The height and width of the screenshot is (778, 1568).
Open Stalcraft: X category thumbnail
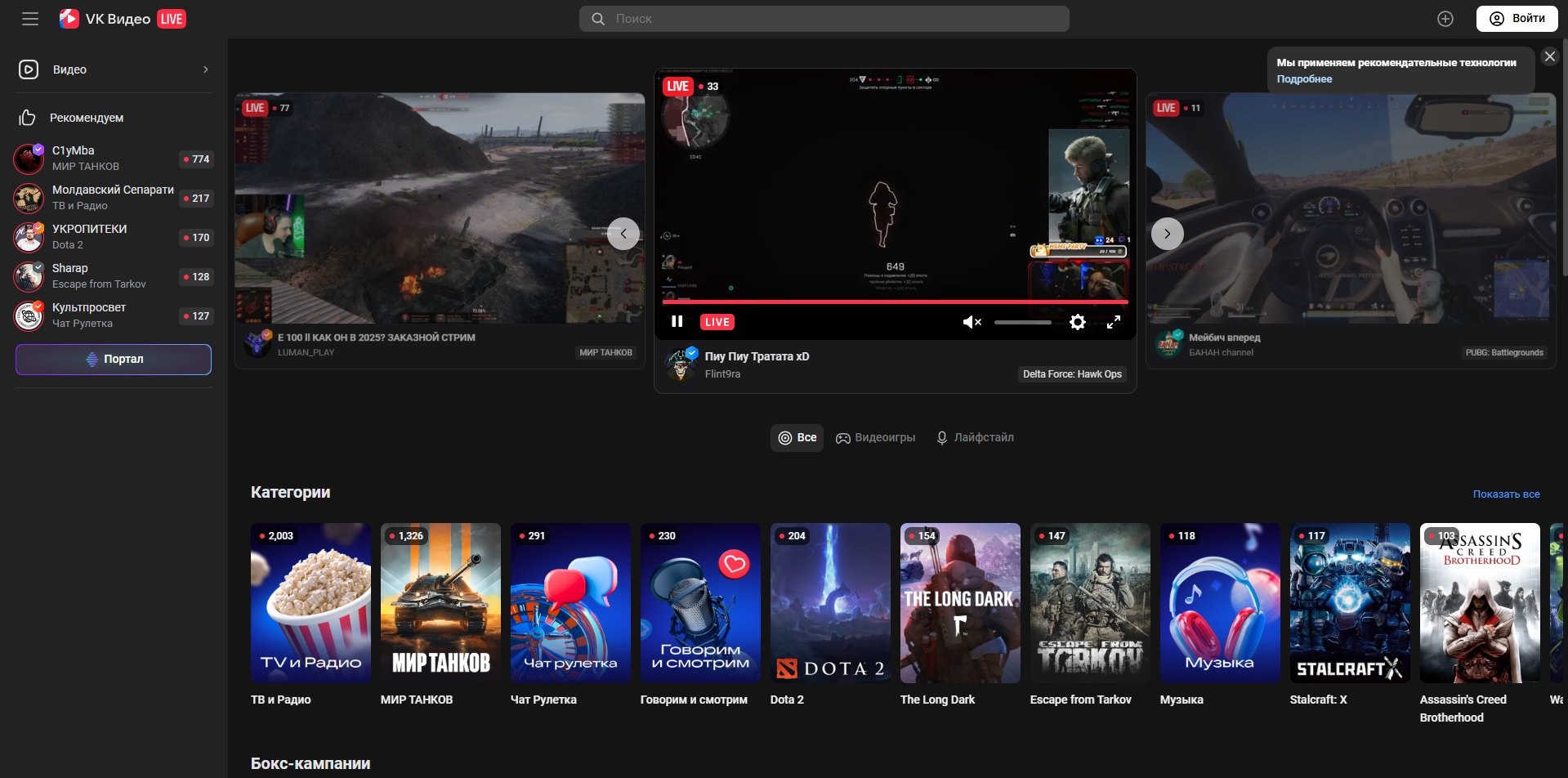click(x=1350, y=603)
